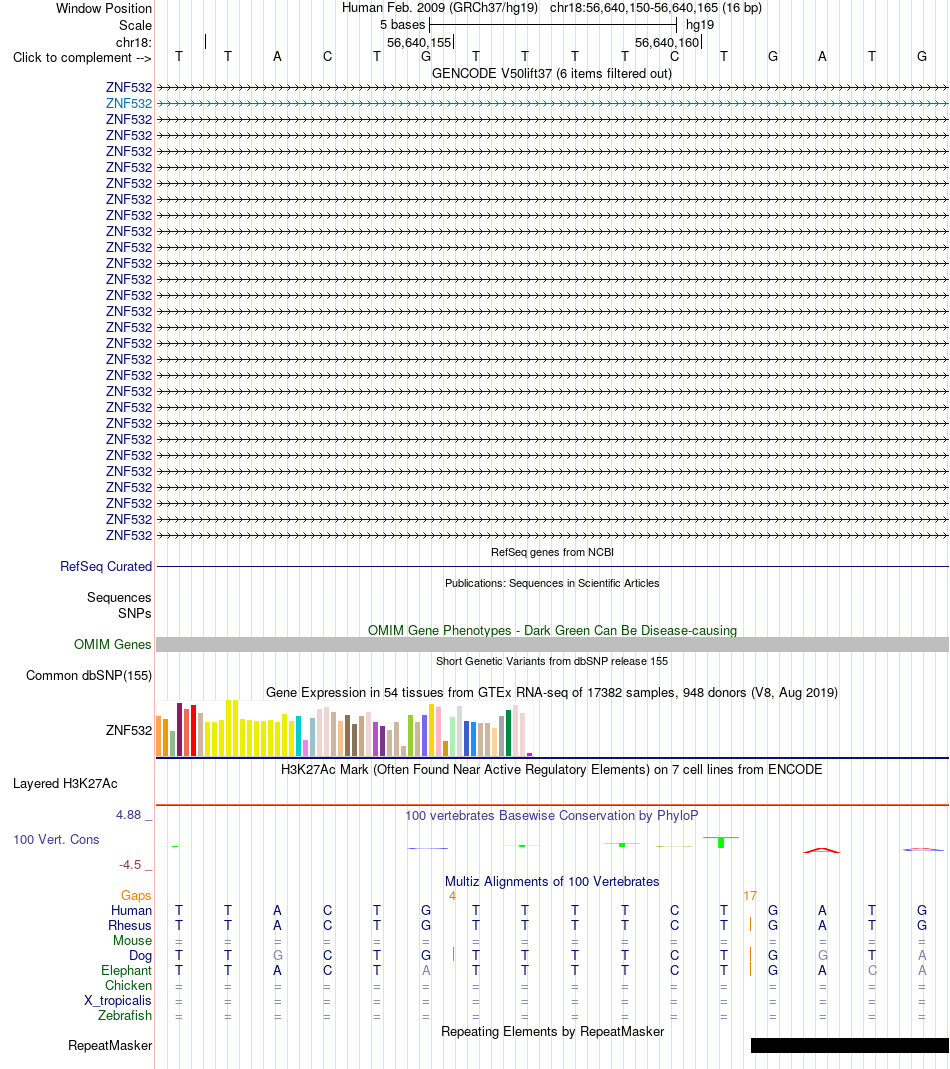Click the 'RefSeq Curated' track label
950x1069 pixels.
[106, 567]
